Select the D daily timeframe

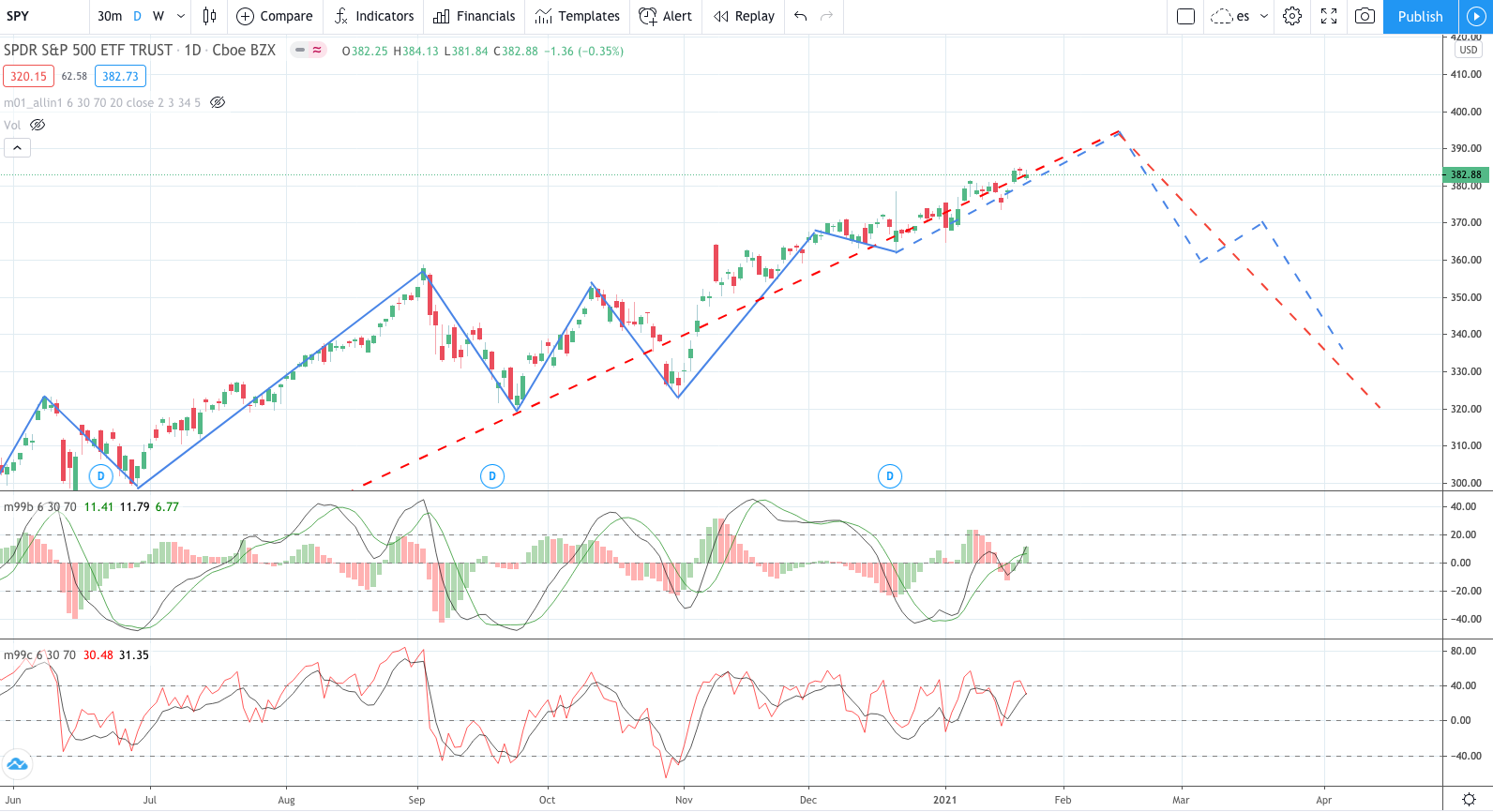137,16
